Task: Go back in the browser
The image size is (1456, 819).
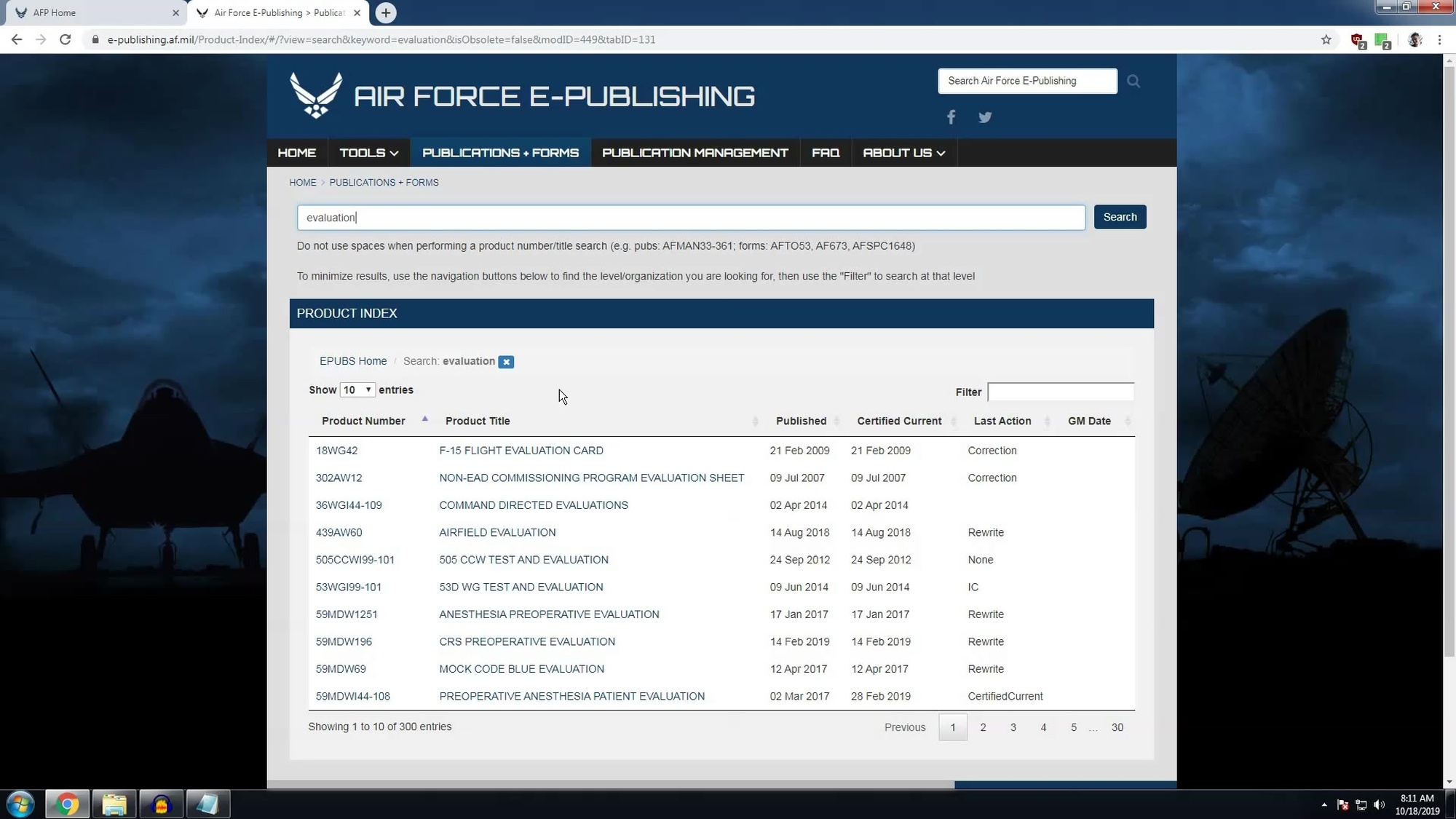Action: point(17,39)
